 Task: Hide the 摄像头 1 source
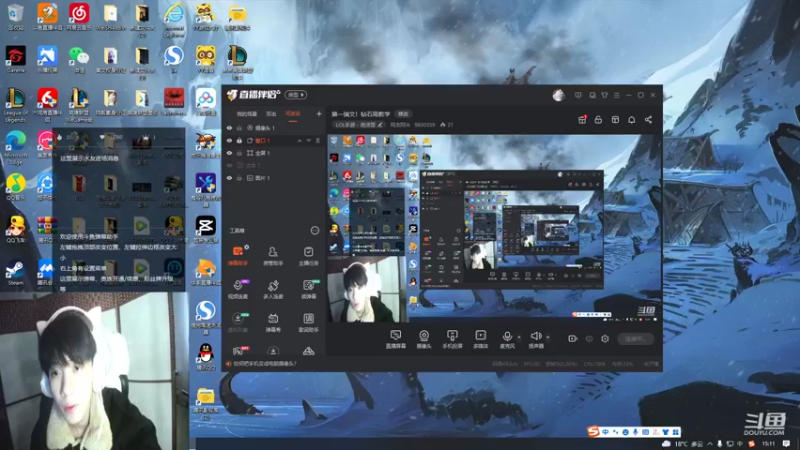point(230,128)
